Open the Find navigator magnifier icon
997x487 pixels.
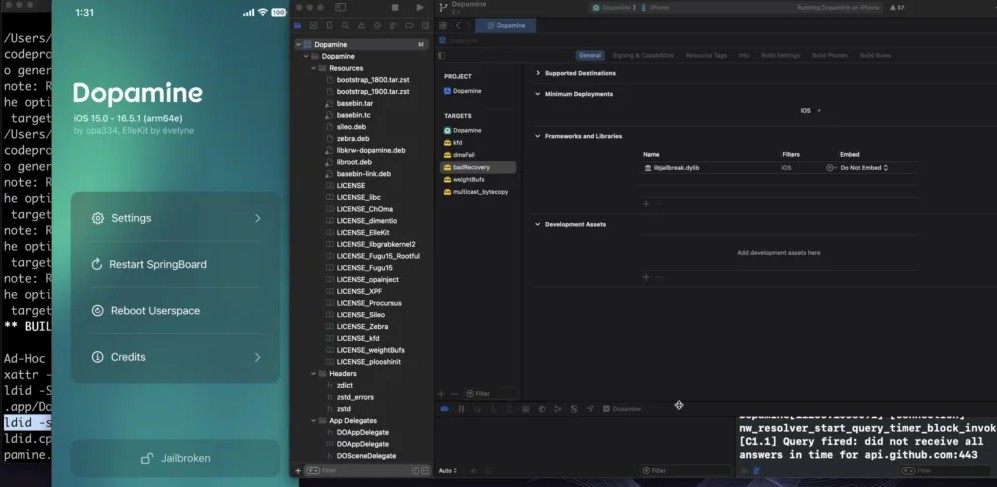click(345, 26)
